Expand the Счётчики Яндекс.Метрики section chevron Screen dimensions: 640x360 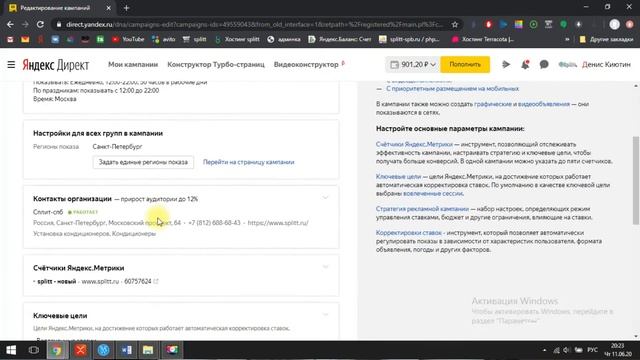325,267
